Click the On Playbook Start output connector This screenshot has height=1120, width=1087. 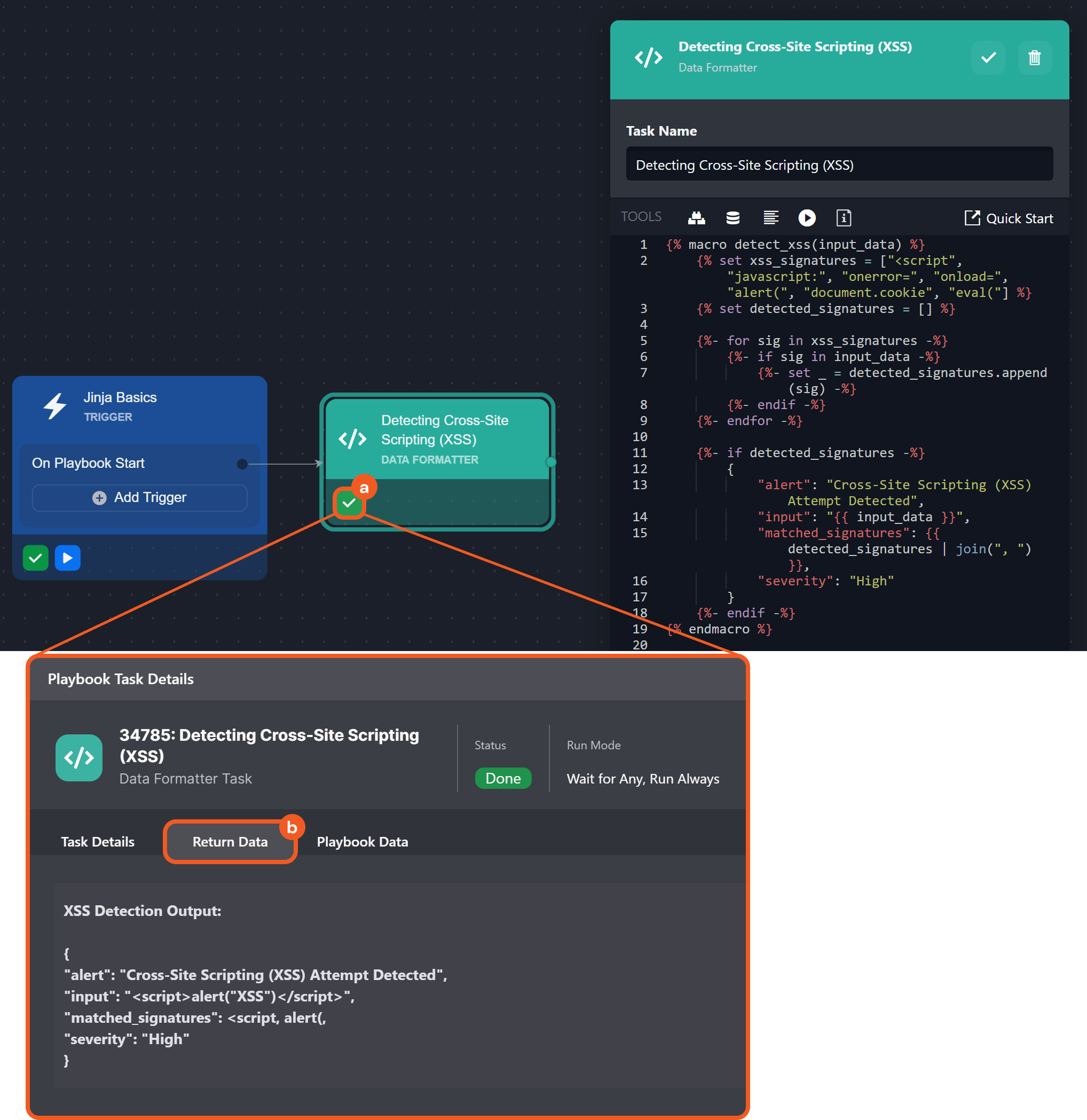coord(242,464)
